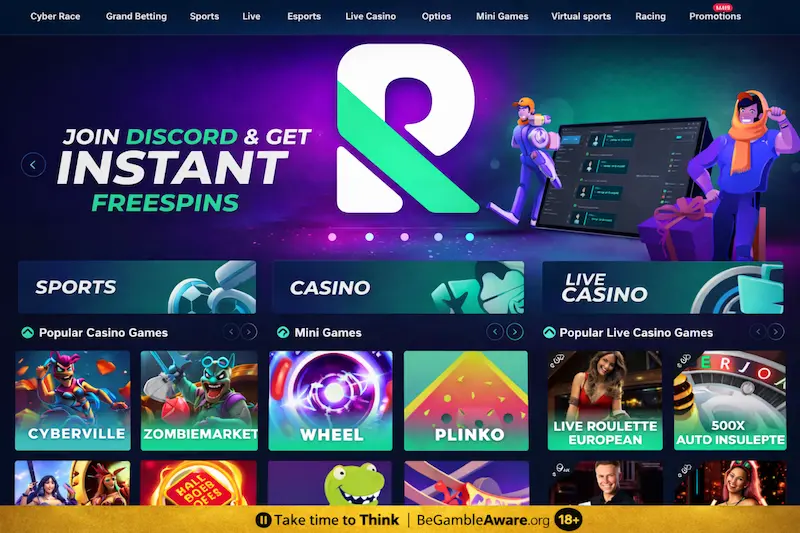This screenshot has width=800, height=533.
Task: Click the Sports category banner
Action: pos(137,287)
